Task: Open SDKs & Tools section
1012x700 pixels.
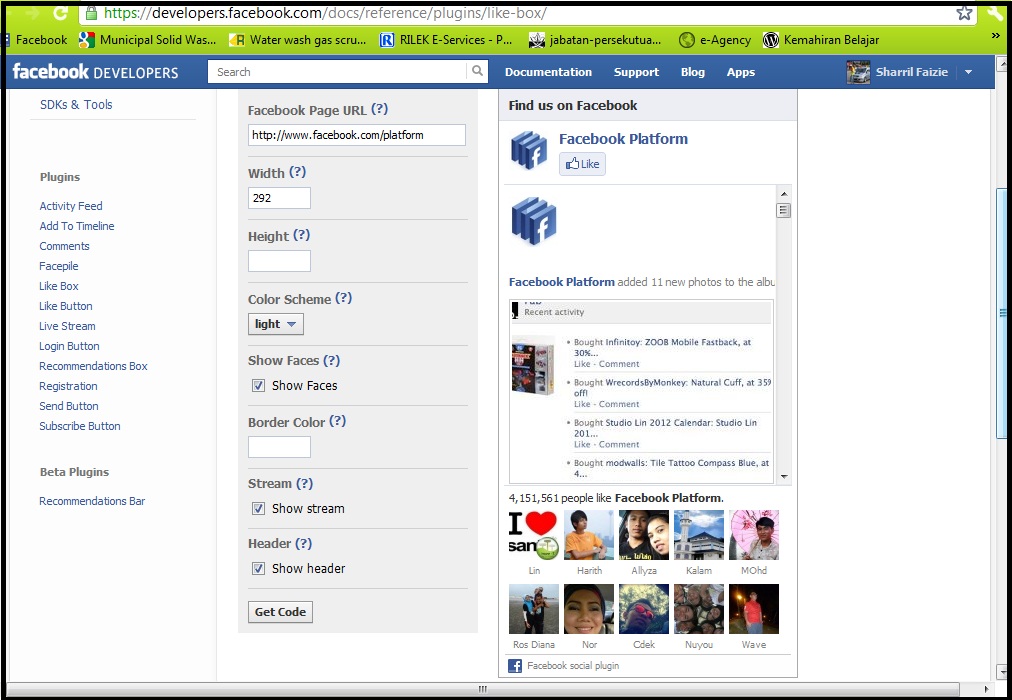Action: tap(76, 105)
